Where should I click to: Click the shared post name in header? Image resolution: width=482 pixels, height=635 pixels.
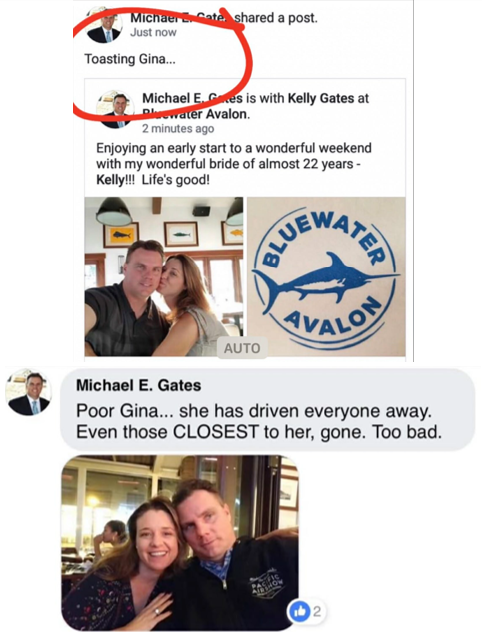(x=194, y=98)
